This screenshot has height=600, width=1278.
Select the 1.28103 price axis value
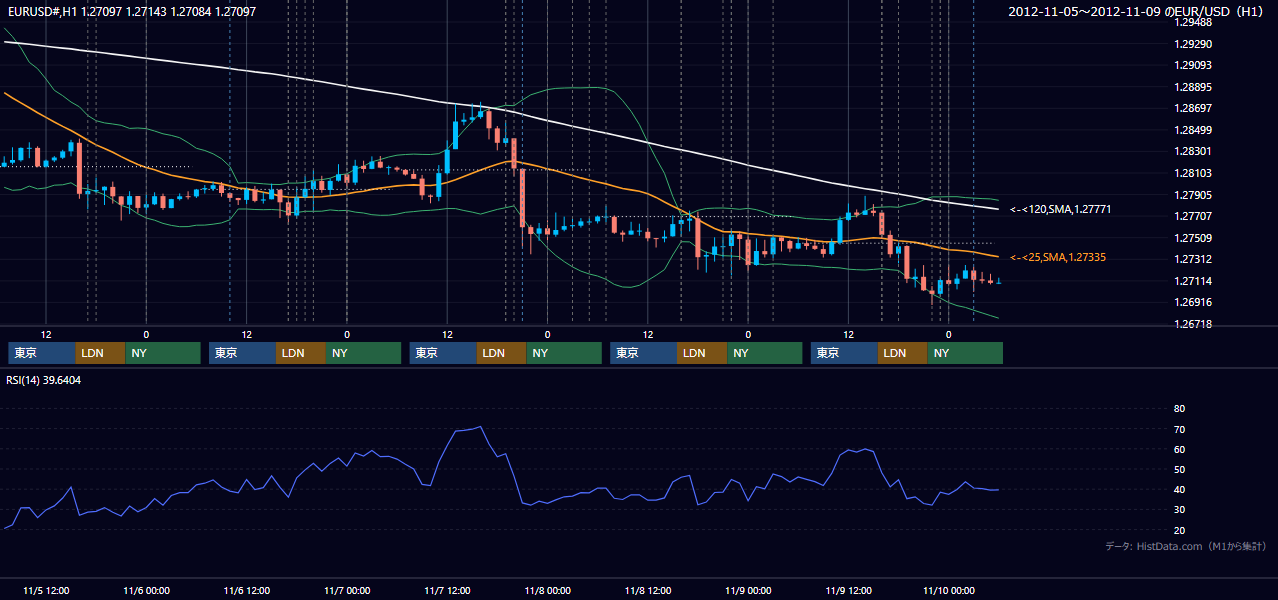[1192, 173]
